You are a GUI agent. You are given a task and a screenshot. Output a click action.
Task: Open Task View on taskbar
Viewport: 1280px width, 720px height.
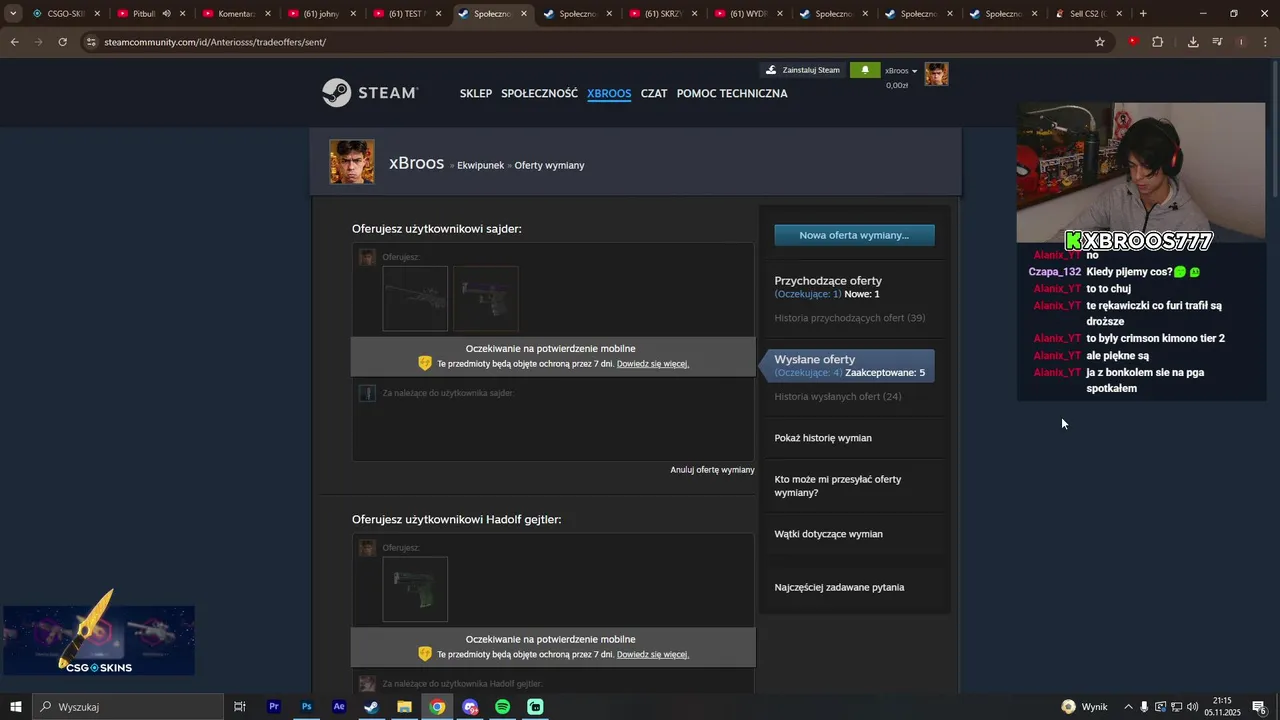click(240, 707)
